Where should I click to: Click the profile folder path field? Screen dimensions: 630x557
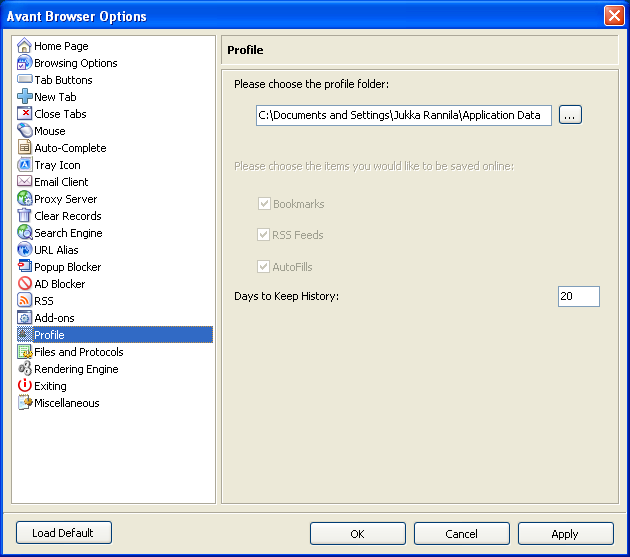(x=404, y=115)
